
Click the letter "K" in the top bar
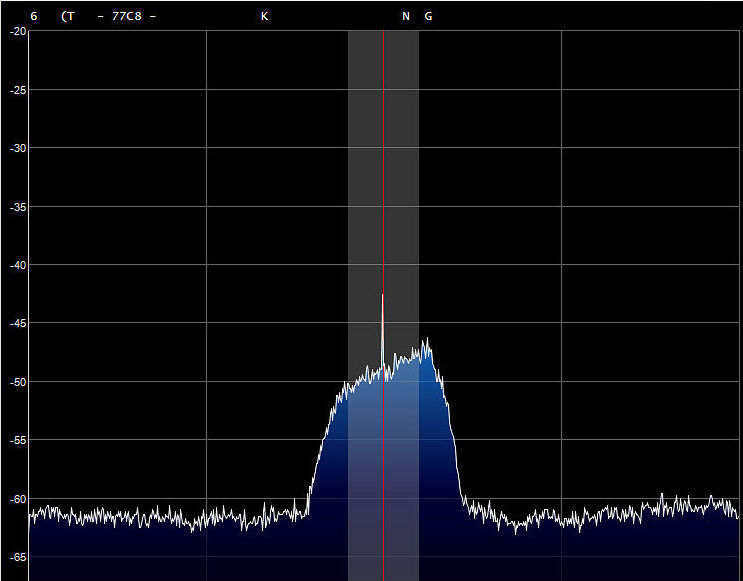(x=264, y=17)
